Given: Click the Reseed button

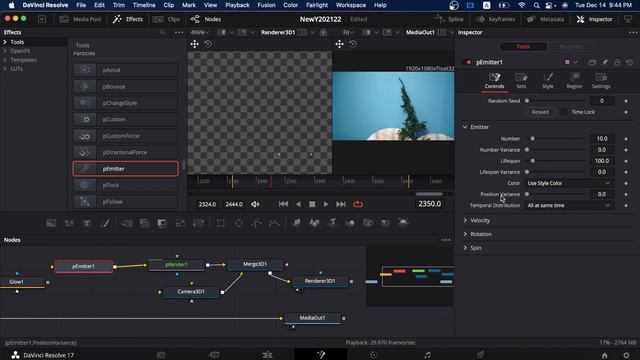Looking at the screenshot, I should click(540, 112).
